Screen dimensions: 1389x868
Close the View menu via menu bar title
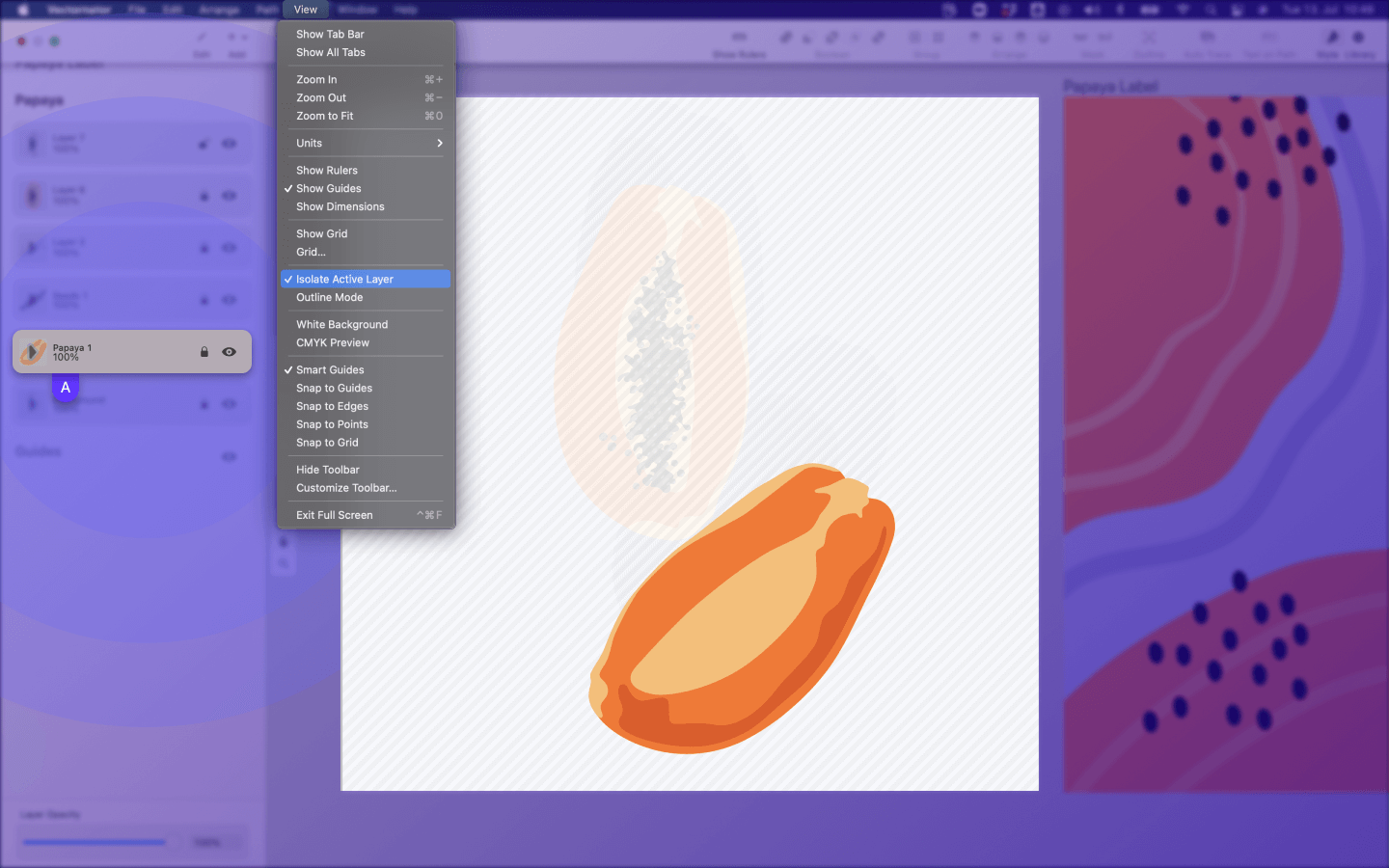pyautogui.click(x=306, y=10)
